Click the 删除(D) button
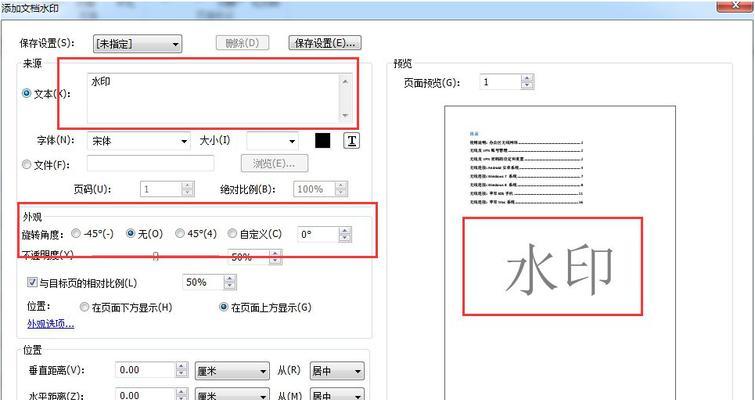Image resolution: width=755 pixels, height=400 pixels. (x=242, y=43)
